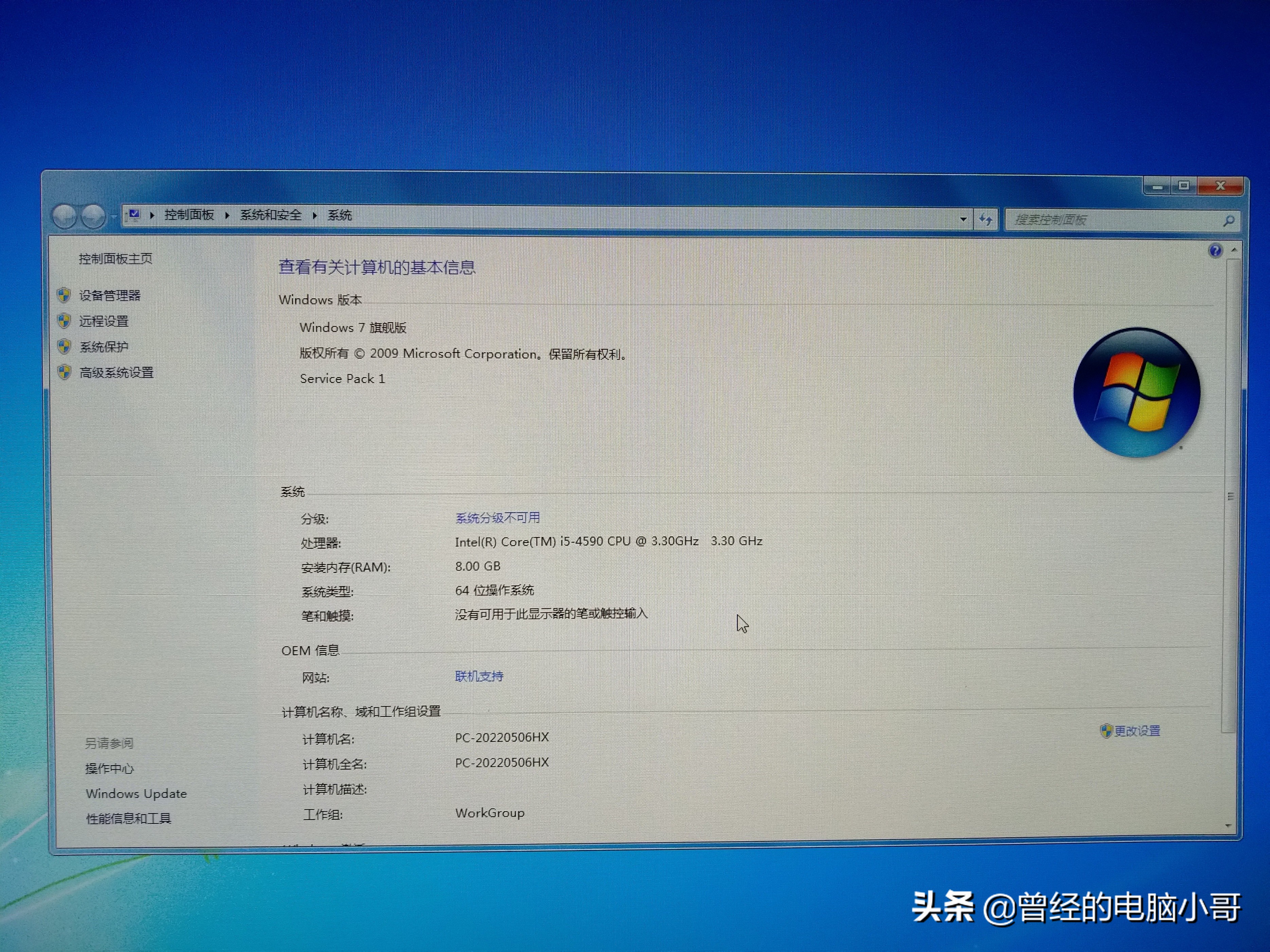Expand the arrow after 系统和安全 breadcrumb
Viewport: 1270px width, 952px height.
coord(315,215)
